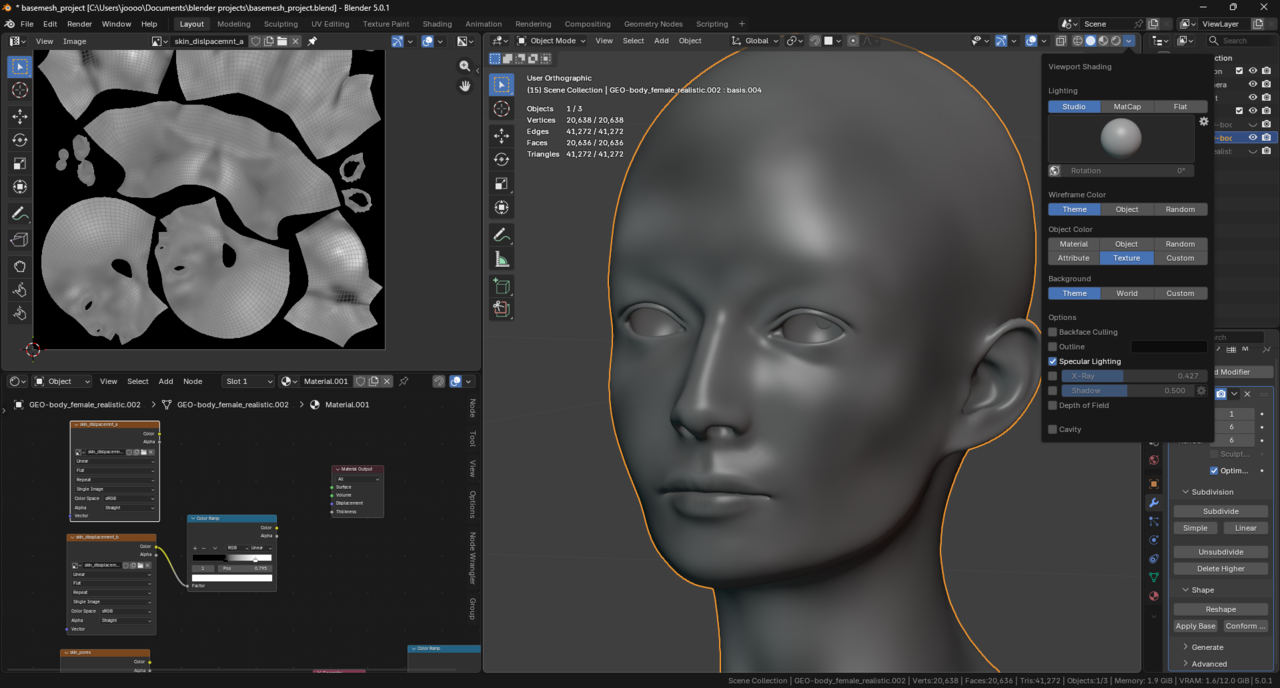Screen dimensions: 1280x688
Task: Select the Move tool in 3D viewport toolbar
Action: (502, 135)
